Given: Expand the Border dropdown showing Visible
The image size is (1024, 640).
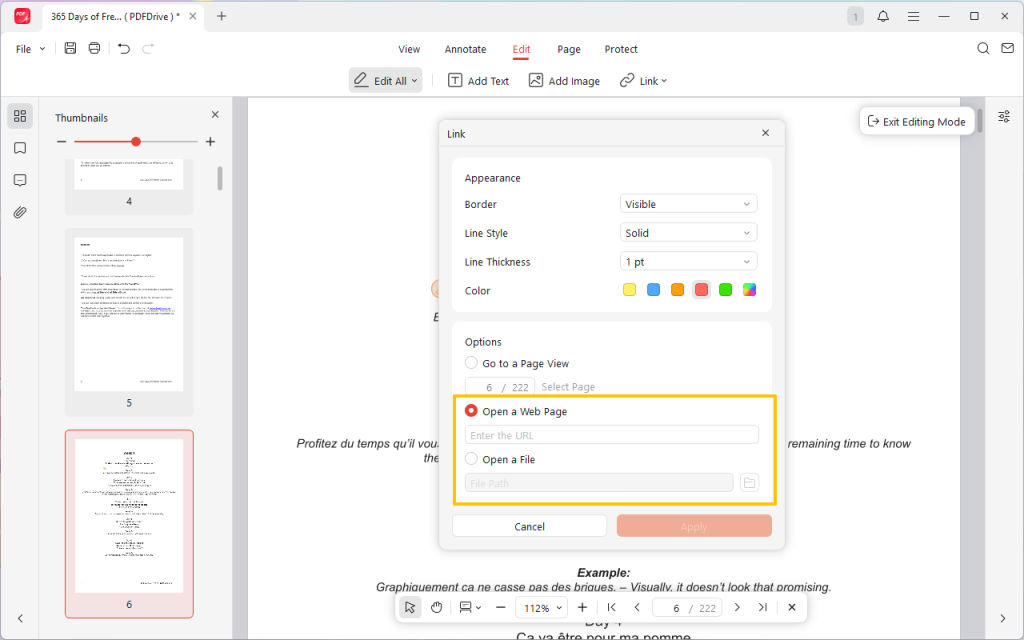Looking at the screenshot, I should pyautogui.click(x=688, y=204).
